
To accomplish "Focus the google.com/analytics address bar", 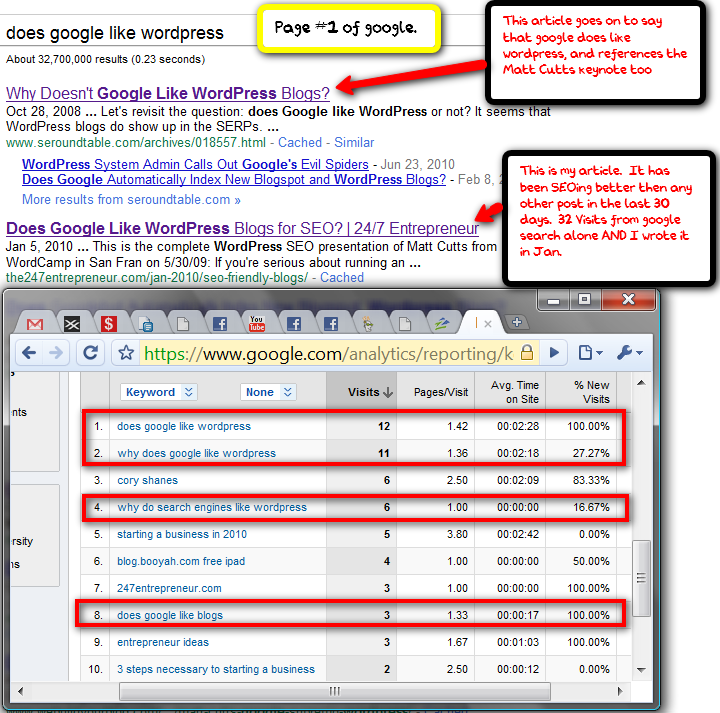I will pyautogui.click(x=328, y=354).
